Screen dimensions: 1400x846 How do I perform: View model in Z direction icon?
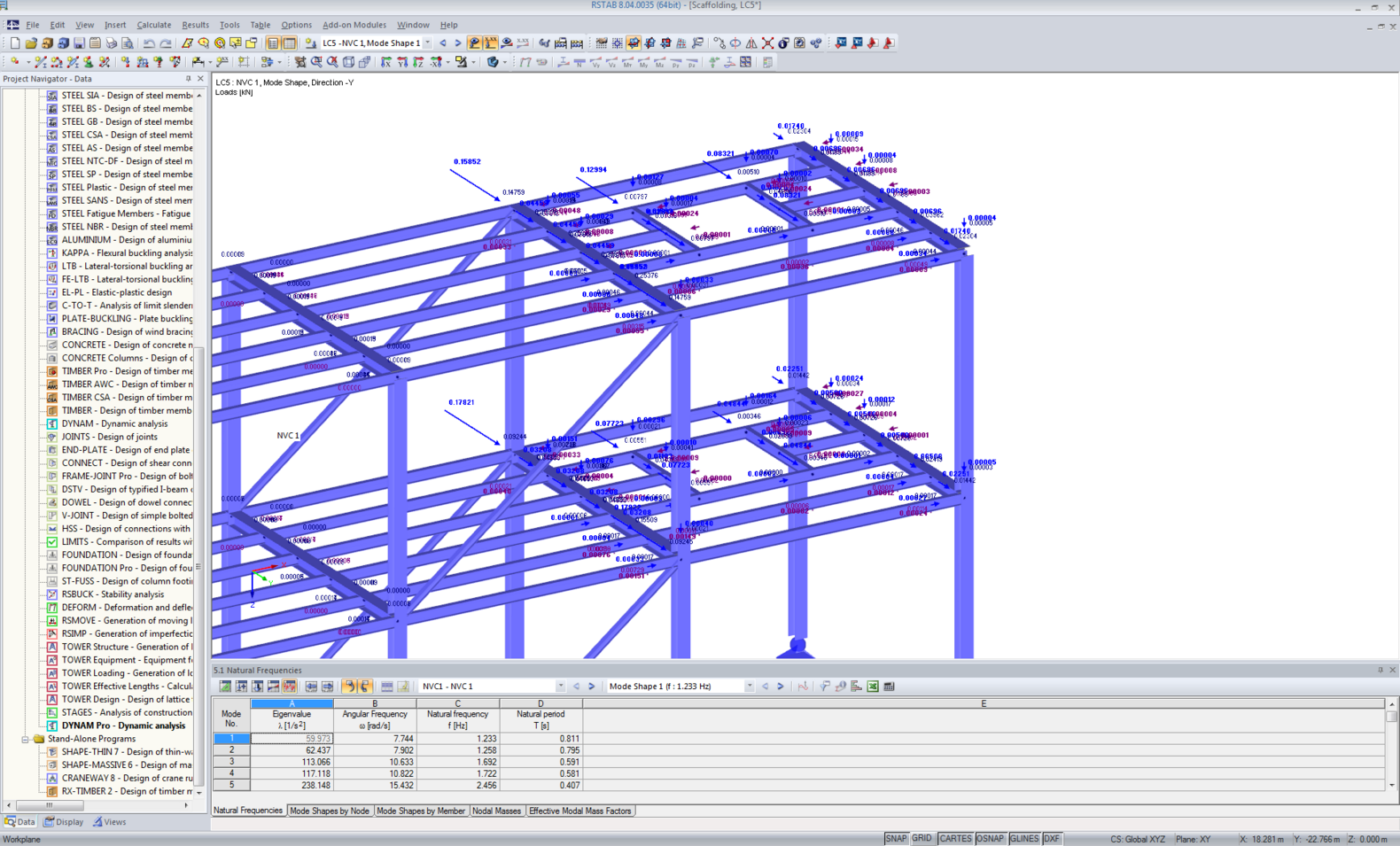418,62
